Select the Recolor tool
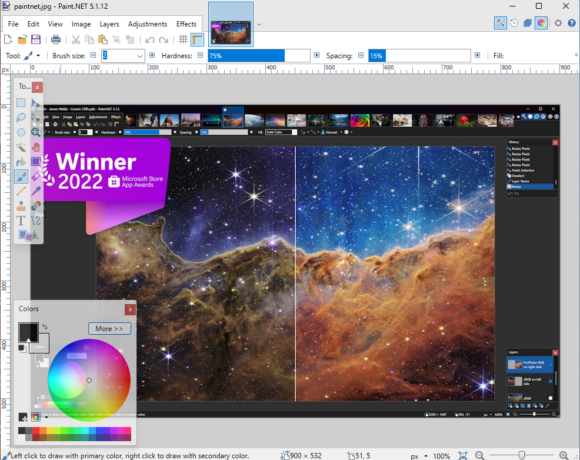580x460 pixels. 36,206
